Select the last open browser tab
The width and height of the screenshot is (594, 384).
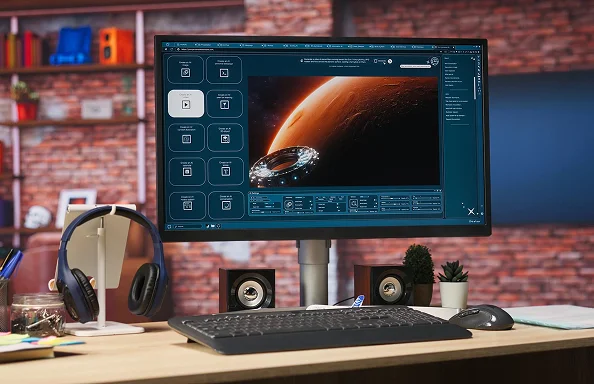click(x=443, y=47)
